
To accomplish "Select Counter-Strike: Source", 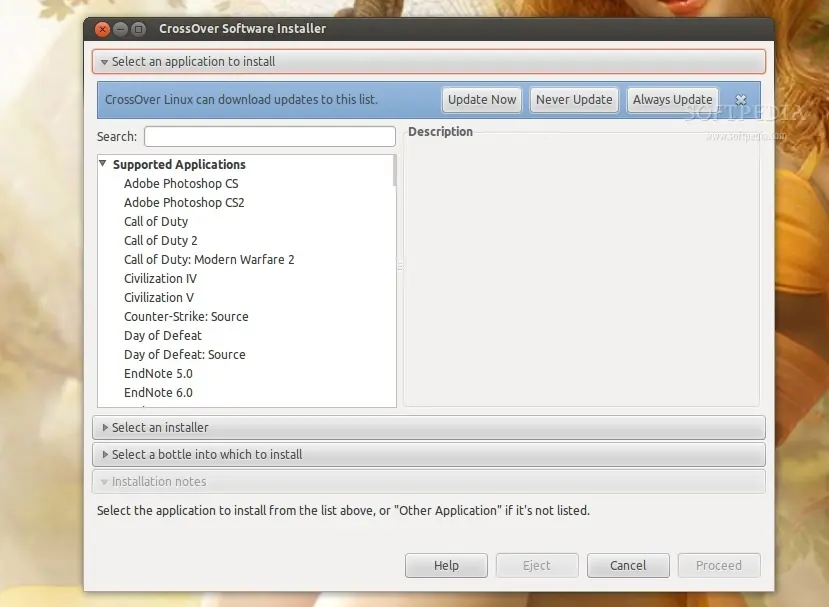I will (186, 317).
